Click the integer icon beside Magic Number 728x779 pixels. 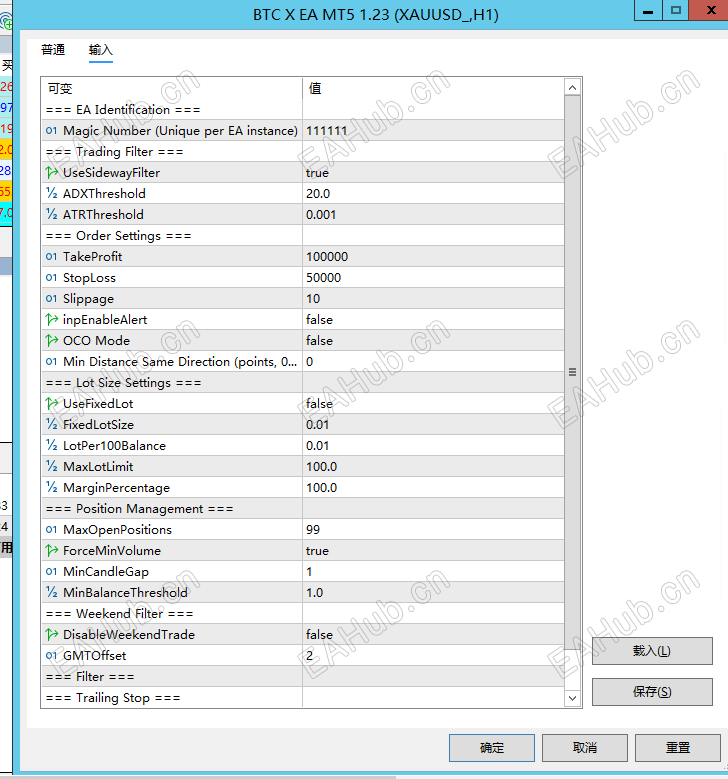(x=51, y=131)
